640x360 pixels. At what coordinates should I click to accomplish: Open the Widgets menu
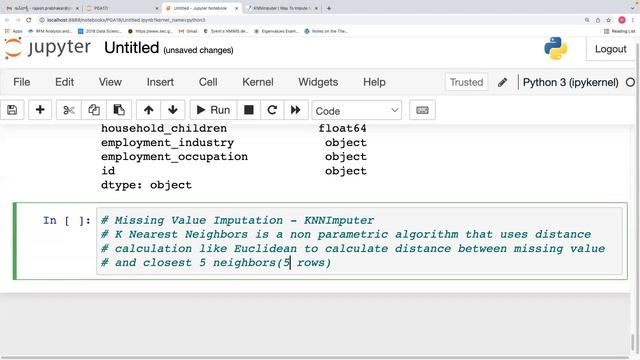pyautogui.click(x=318, y=82)
